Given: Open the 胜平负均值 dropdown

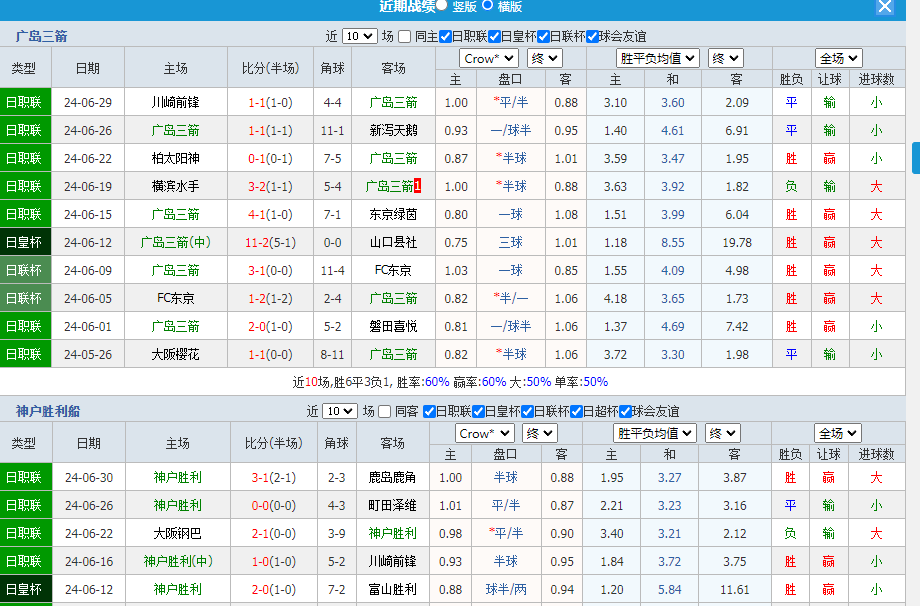Looking at the screenshot, I should pyautogui.click(x=655, y=58).
